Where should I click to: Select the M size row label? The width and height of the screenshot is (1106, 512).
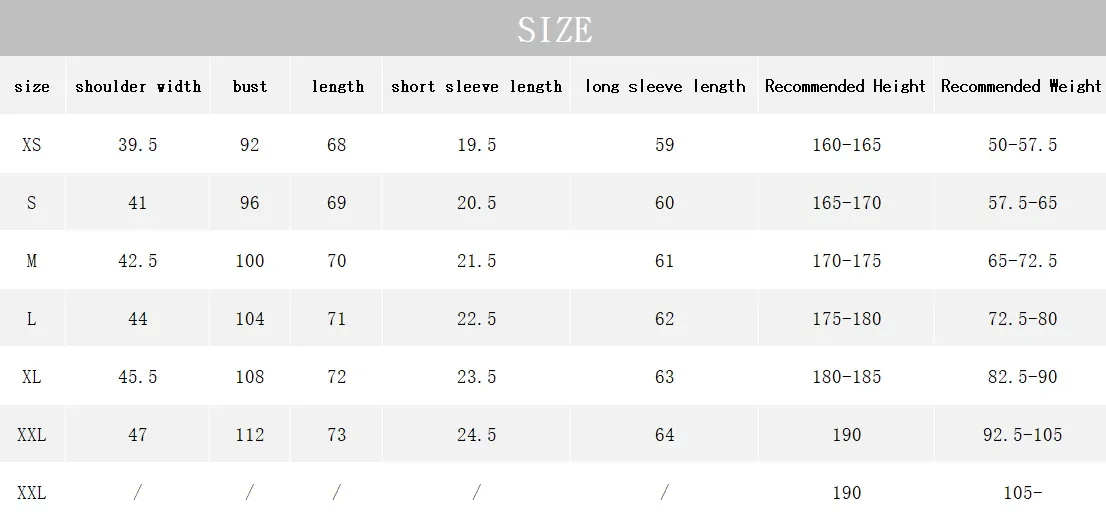pyautogui.click(x=32, y=261)
